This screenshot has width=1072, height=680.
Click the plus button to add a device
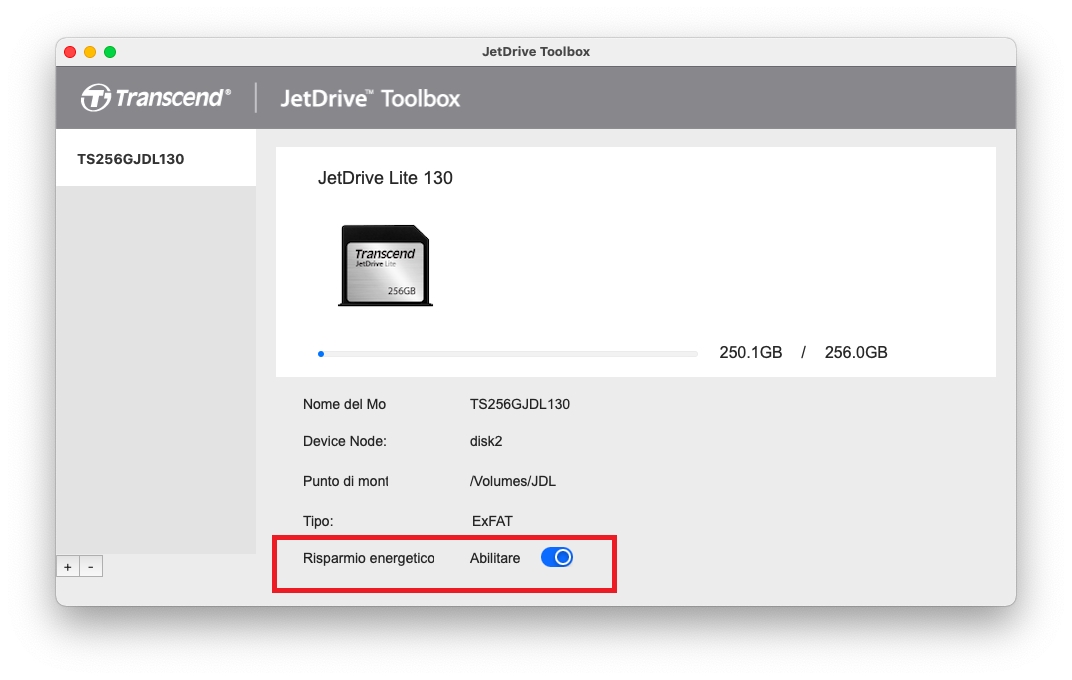68,567
